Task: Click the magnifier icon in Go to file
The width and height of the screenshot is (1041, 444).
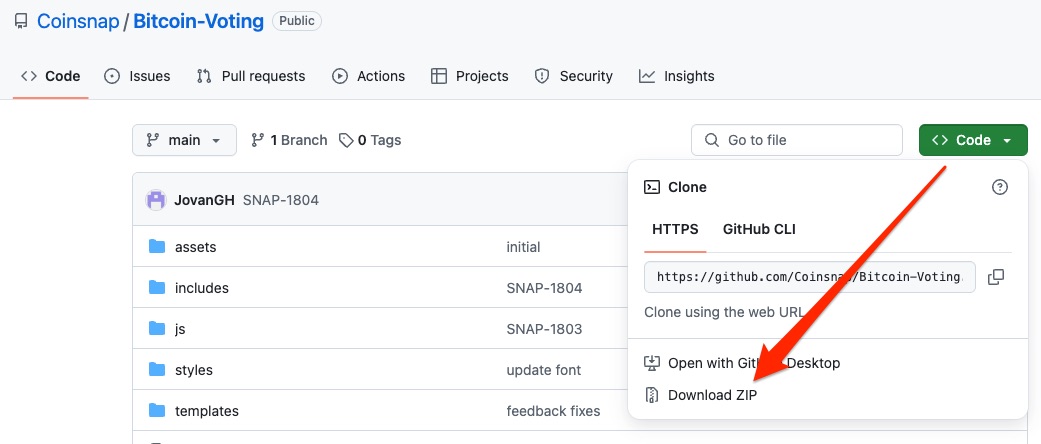Action: pyautogui.click(x=712, y=140)
